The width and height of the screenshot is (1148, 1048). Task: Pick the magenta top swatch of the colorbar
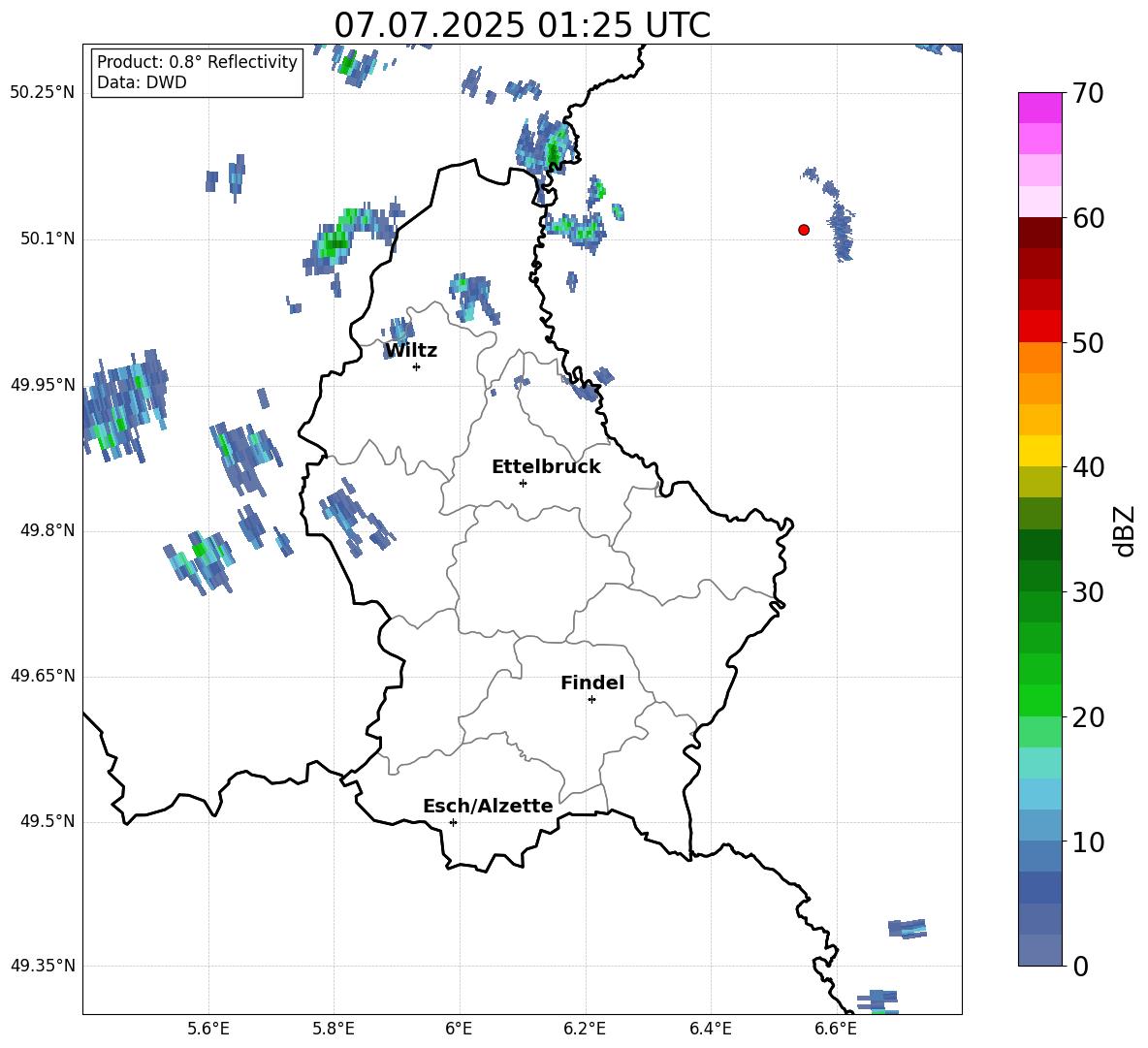(x=1040, y=109)
